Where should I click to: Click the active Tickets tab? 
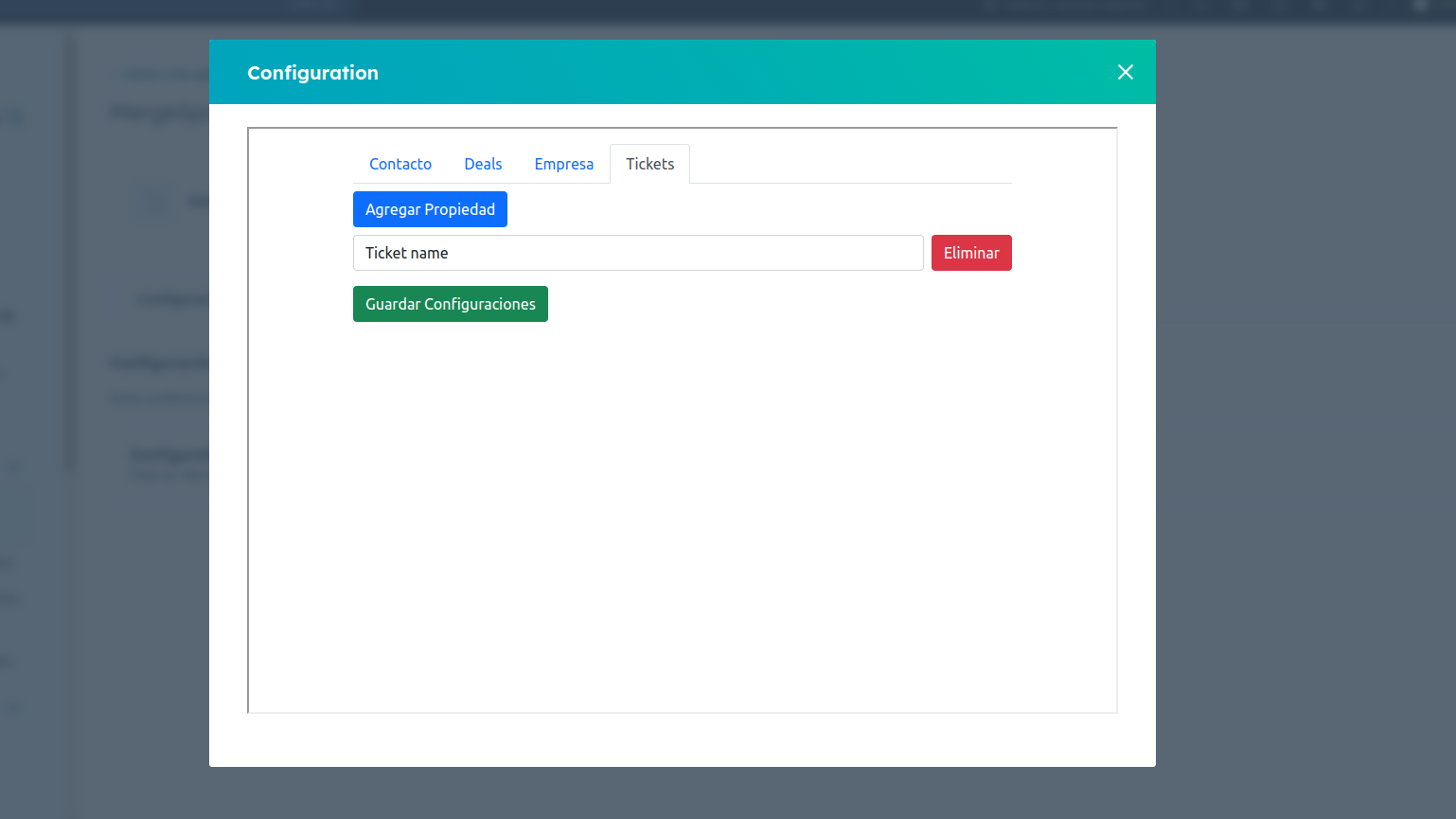(649, 164)
